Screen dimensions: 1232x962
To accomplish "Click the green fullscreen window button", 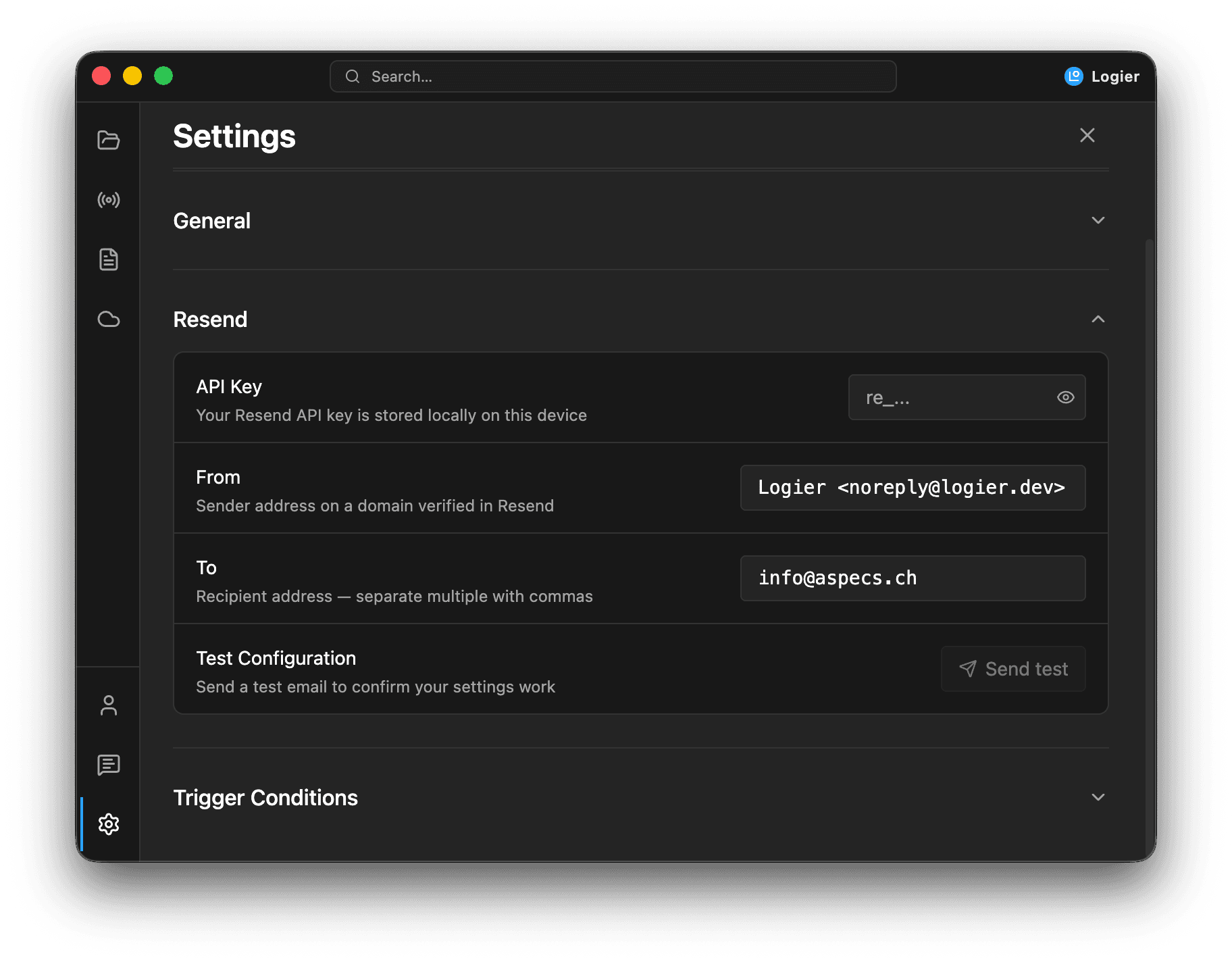I will [x=163, y=76].
